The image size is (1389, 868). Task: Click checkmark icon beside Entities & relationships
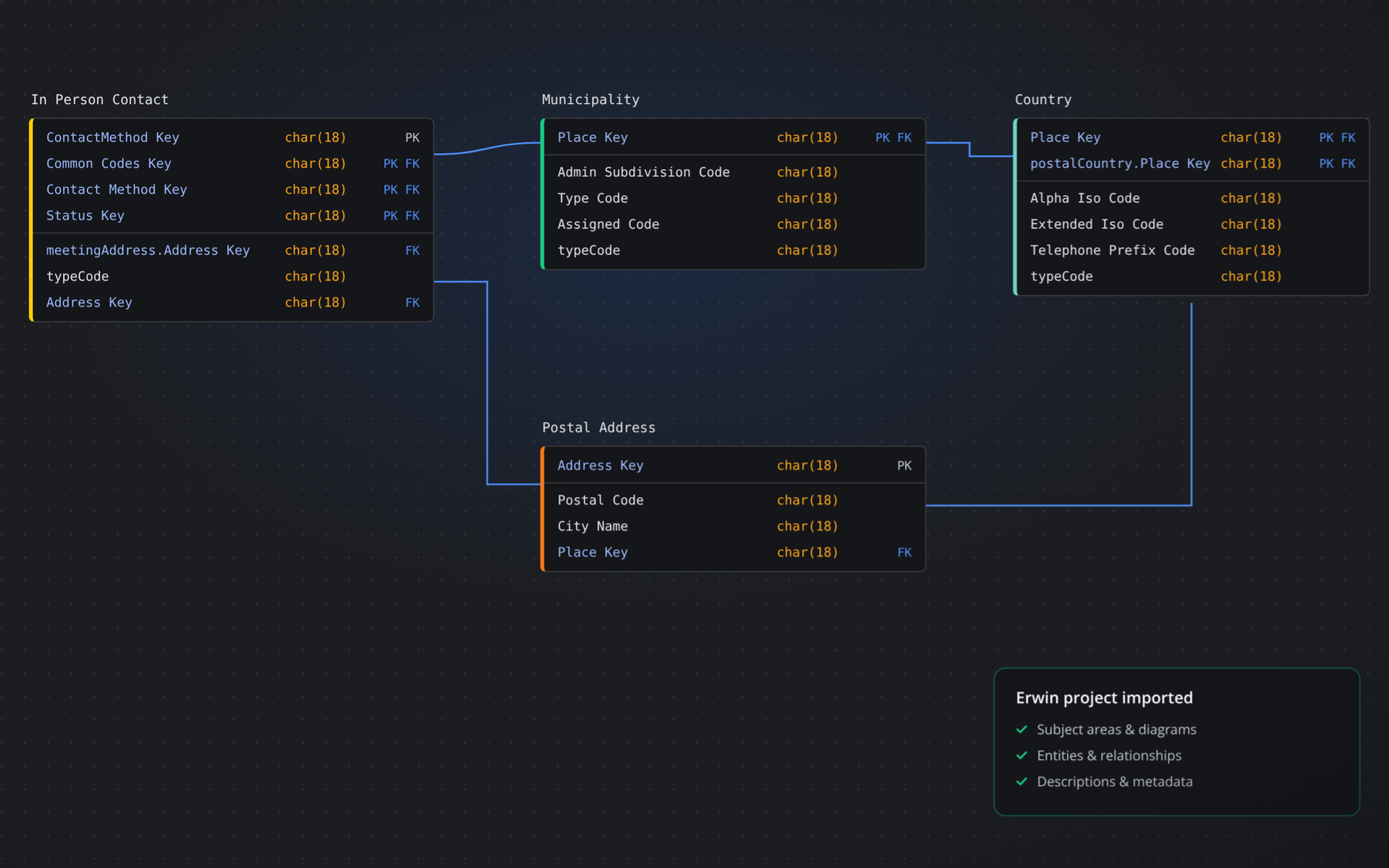point(1022,755)
